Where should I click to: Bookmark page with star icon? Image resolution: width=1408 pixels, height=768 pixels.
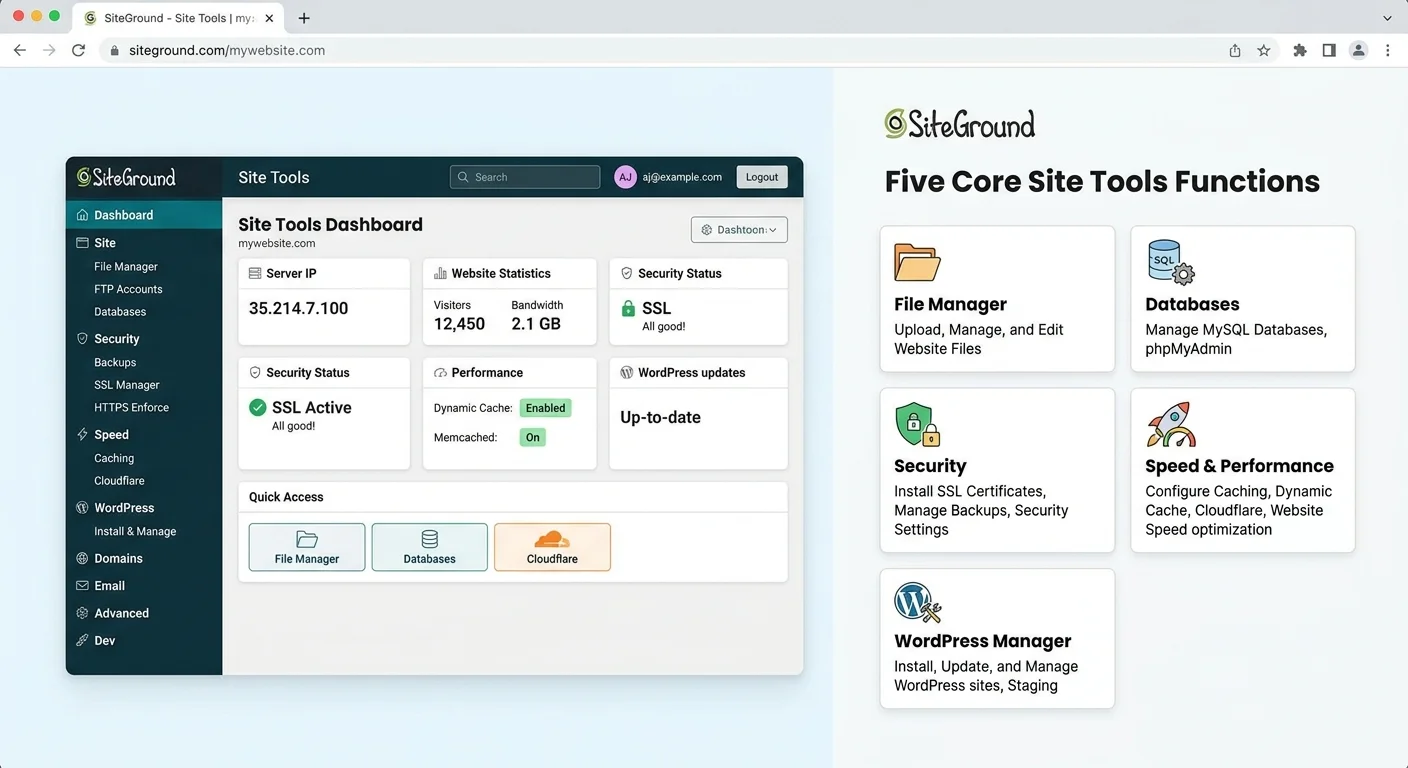coord(1264,50)
